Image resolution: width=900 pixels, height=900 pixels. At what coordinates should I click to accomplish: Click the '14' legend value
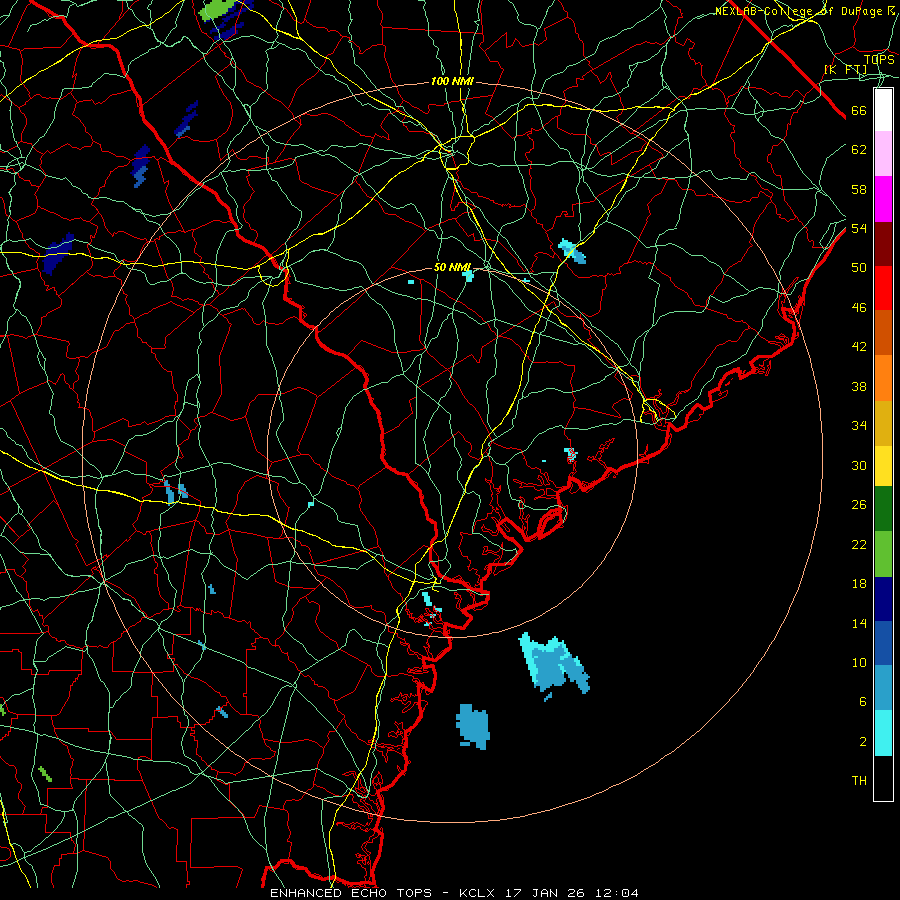(859, 623)
